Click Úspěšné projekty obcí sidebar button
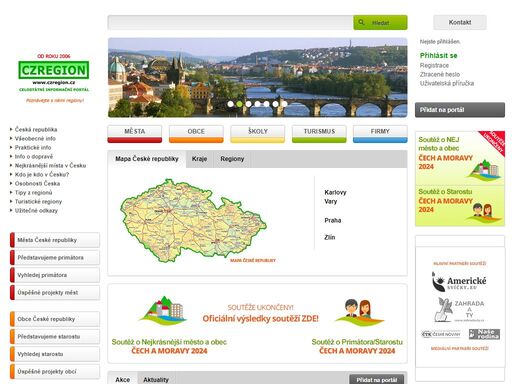Screen dimensions: 512x384 click(x=55, y=372)
